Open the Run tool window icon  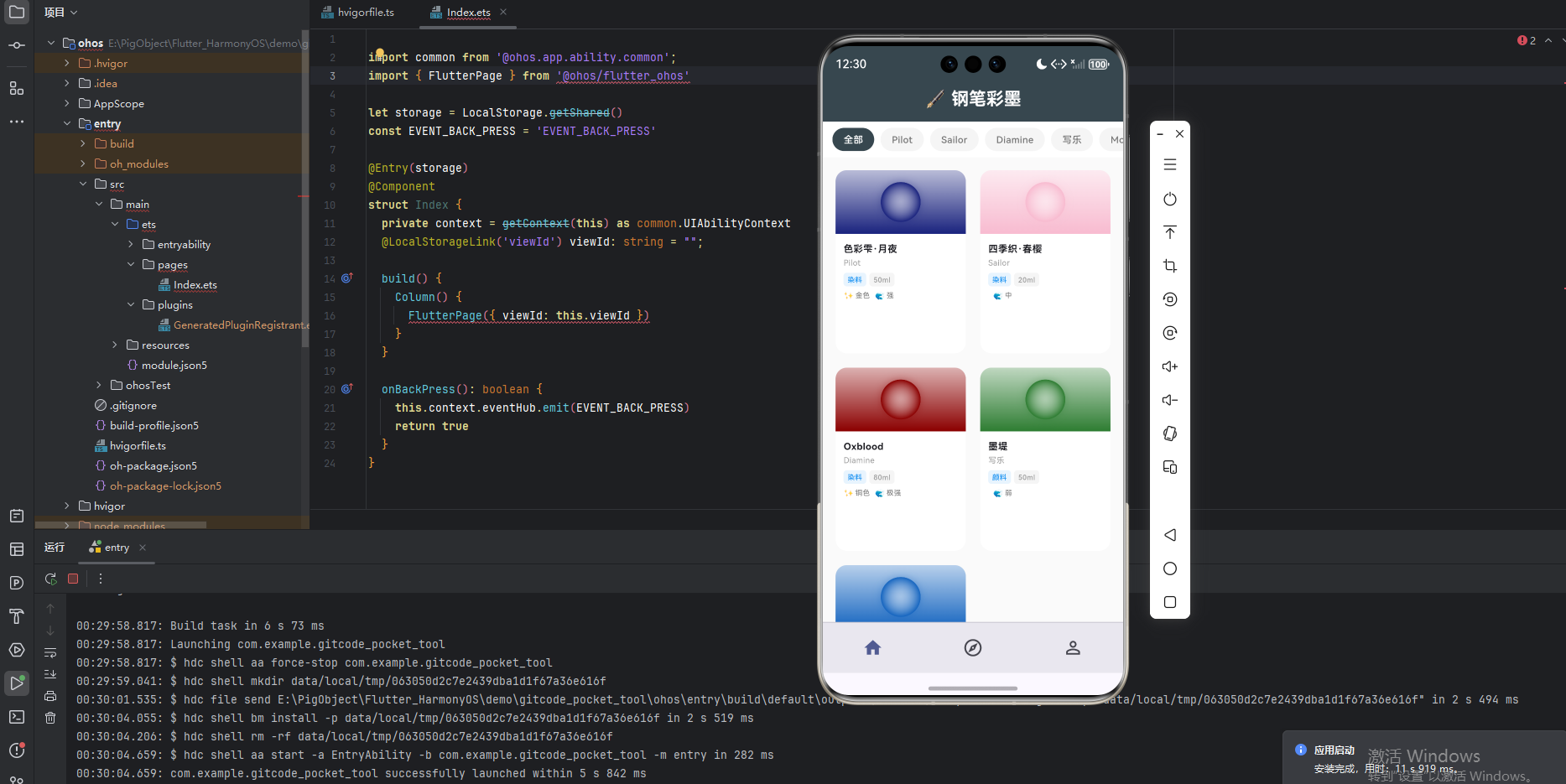(17, 683)
